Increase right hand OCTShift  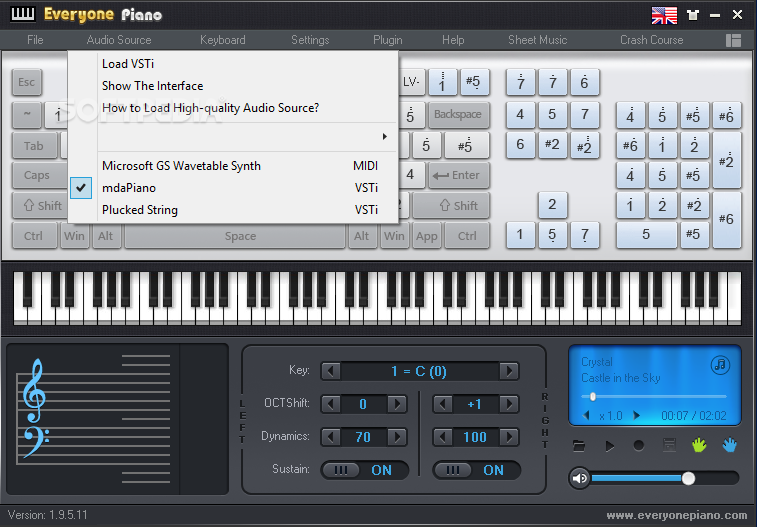click(x=509, y=404)
